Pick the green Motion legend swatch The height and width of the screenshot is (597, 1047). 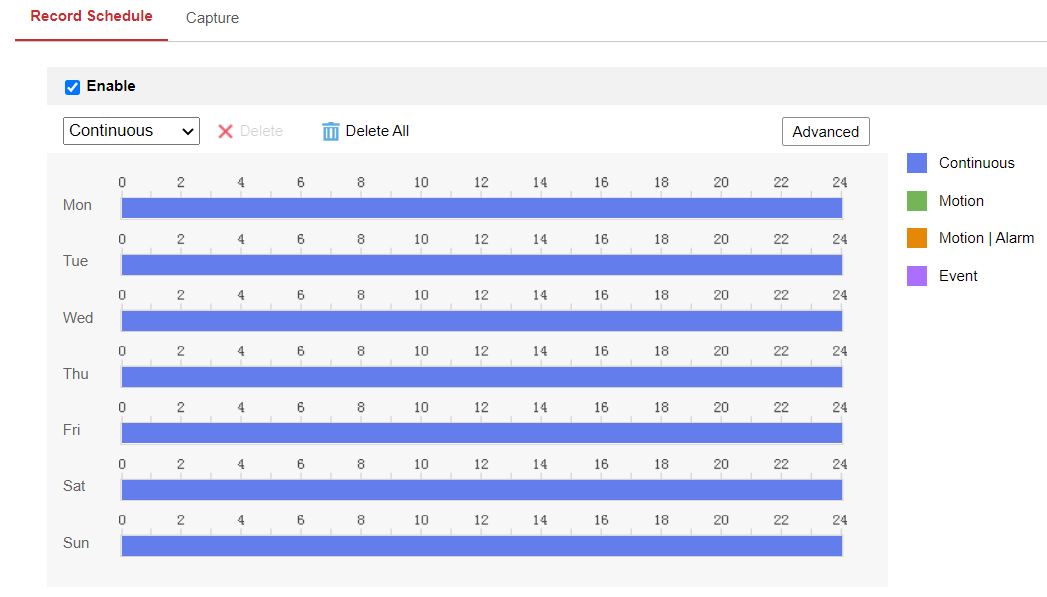[x=917, y=201]
